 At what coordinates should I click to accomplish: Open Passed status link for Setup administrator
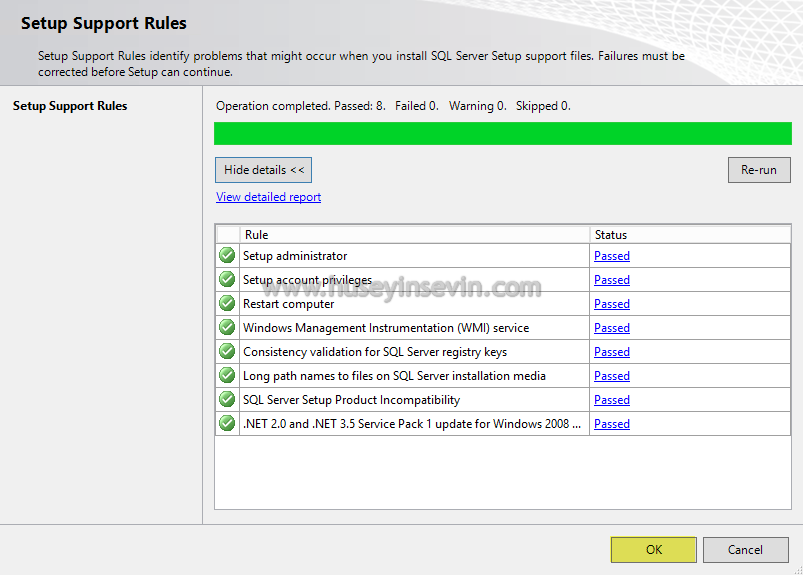point(611,256)
